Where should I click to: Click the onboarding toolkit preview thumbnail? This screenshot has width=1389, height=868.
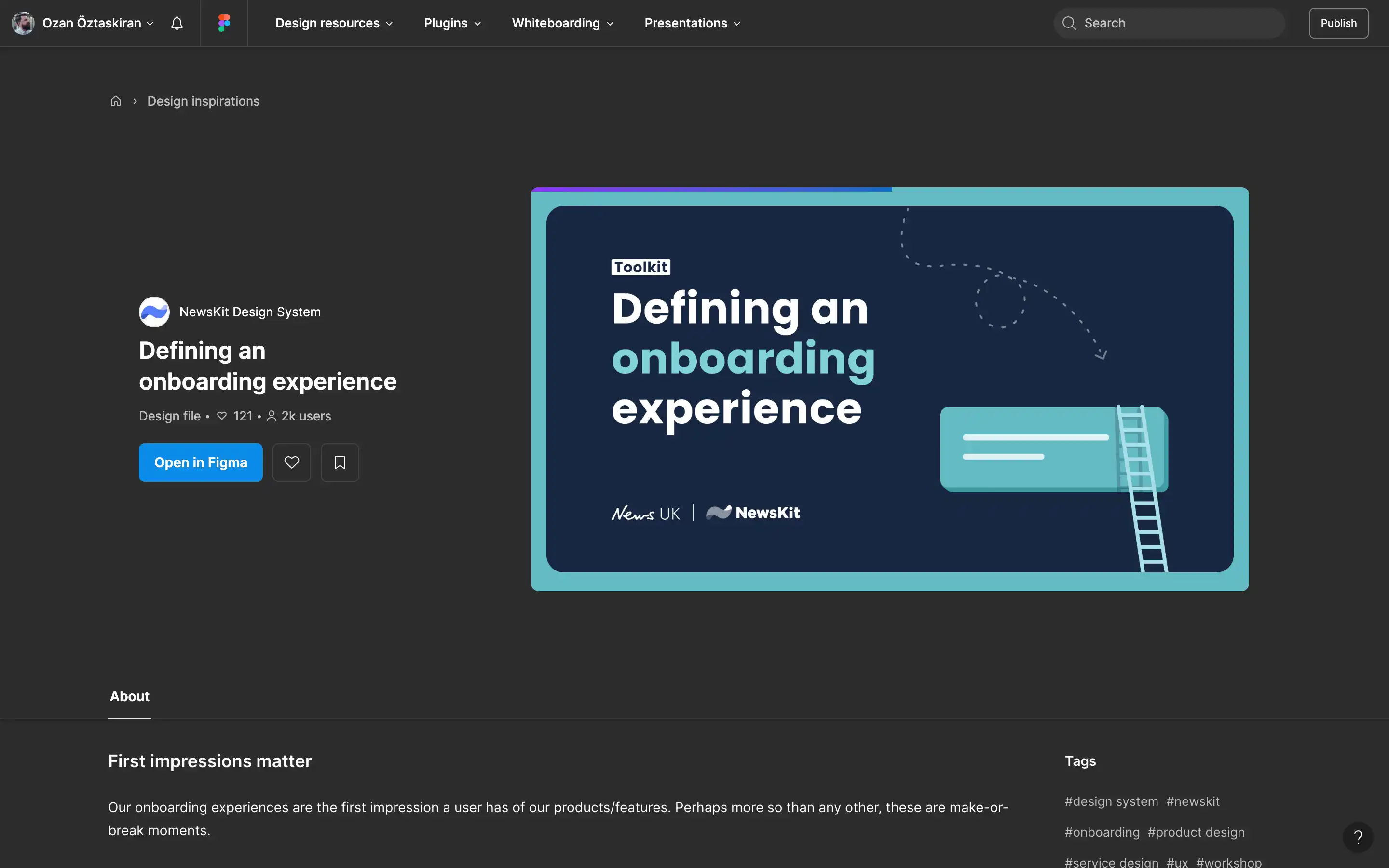[x=890, y=389]
